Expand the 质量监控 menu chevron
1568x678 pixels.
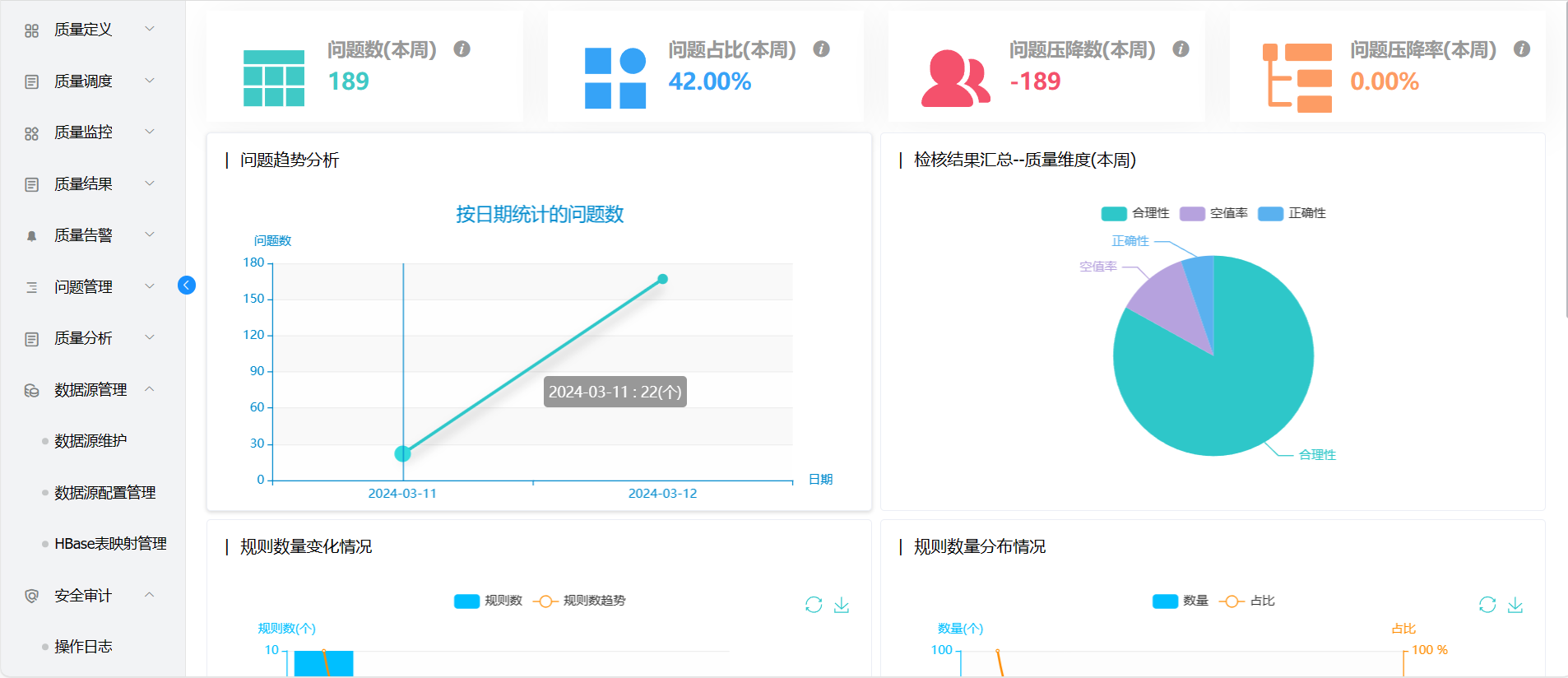[150, 132]
